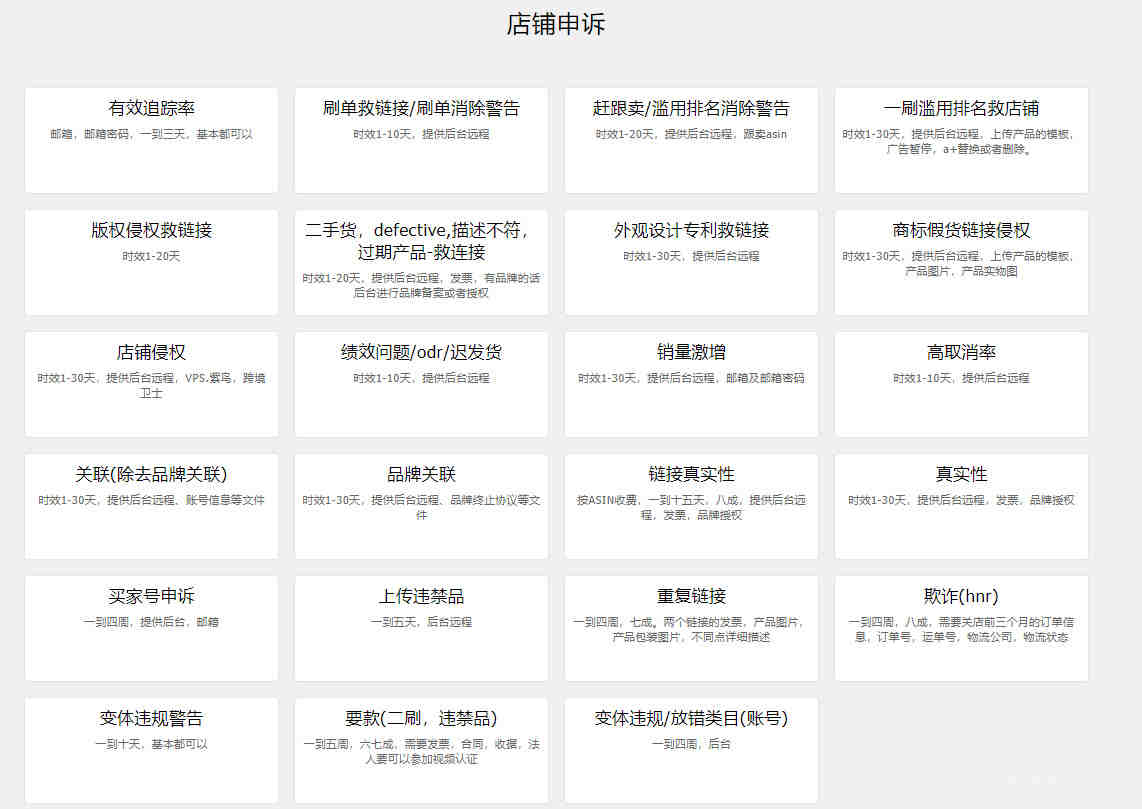Click the 高取消率 card

[x=961, y=384]
